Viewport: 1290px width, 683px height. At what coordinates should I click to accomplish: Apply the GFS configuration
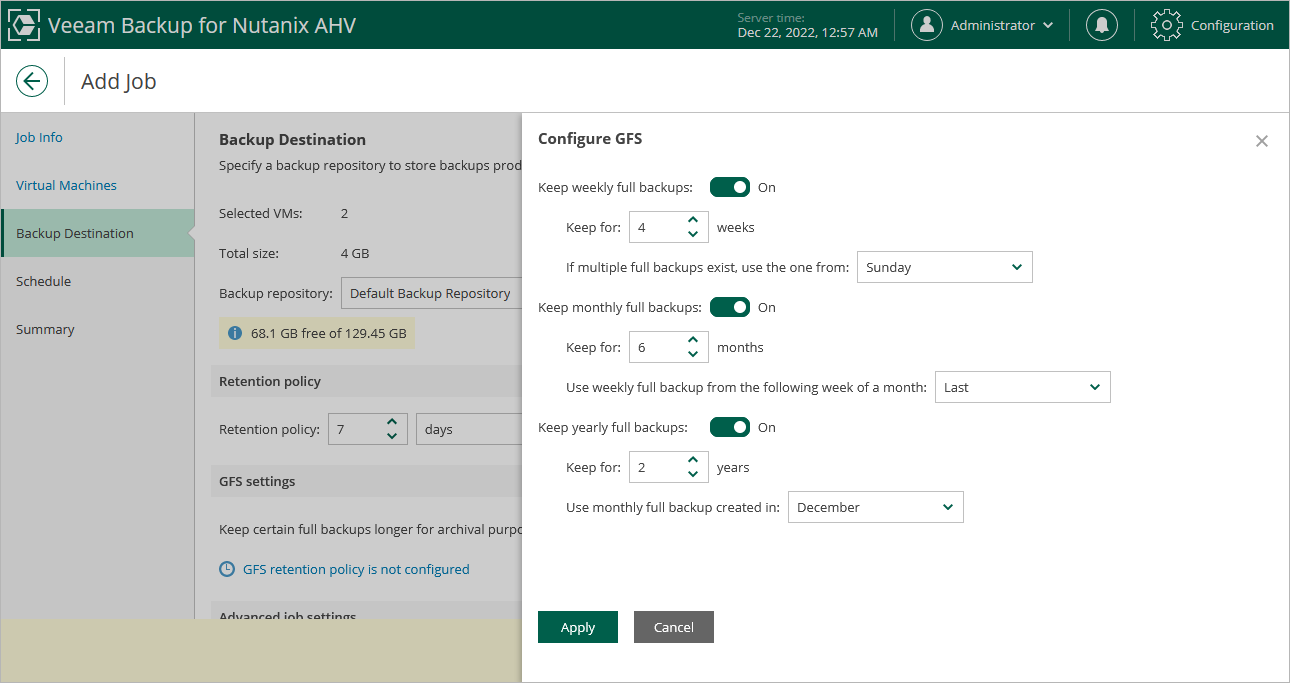tap(577, 627)
